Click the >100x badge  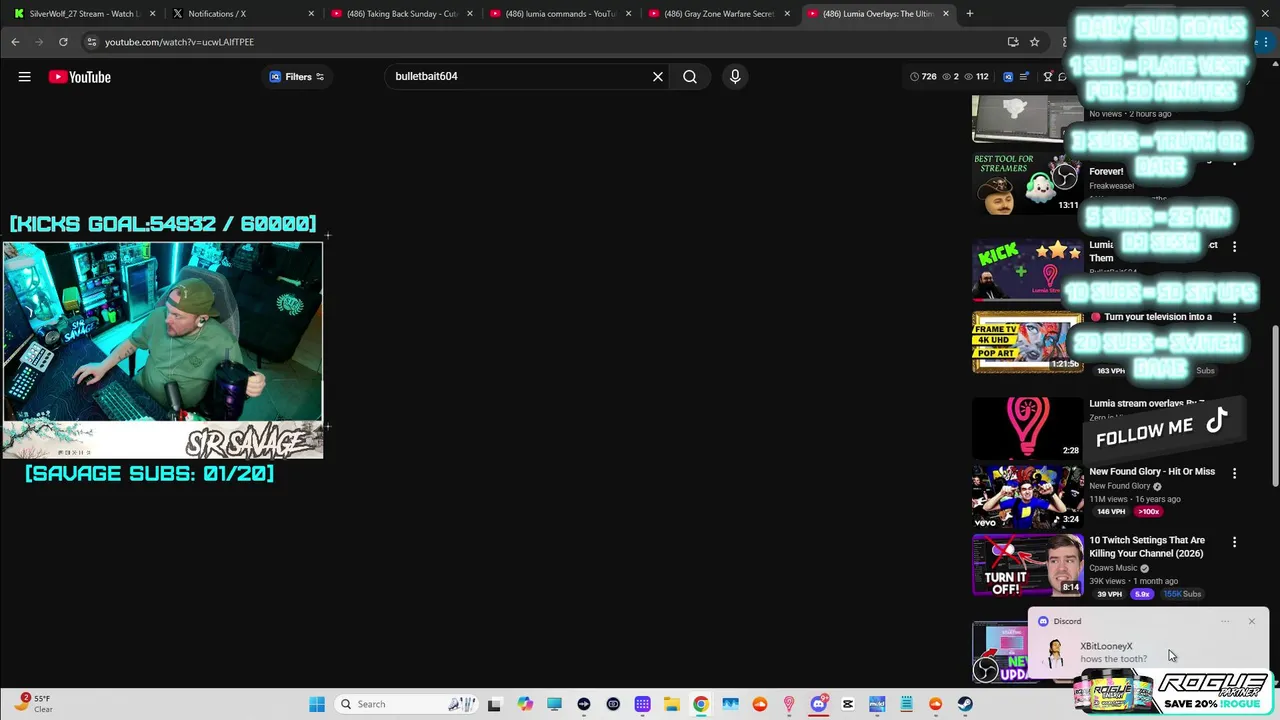tap(1148, 512)
